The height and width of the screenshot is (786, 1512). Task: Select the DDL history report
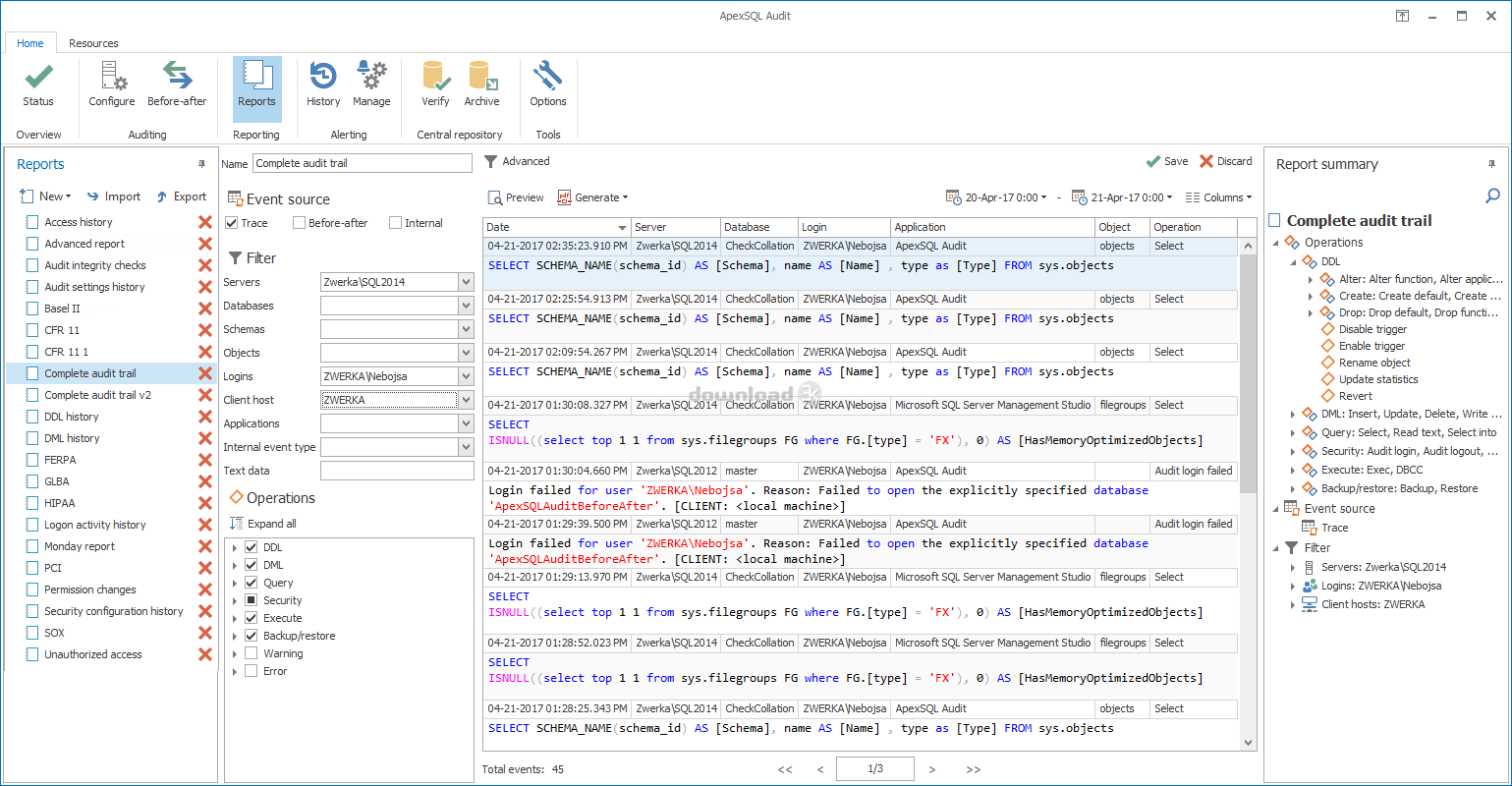coord(72,417)
